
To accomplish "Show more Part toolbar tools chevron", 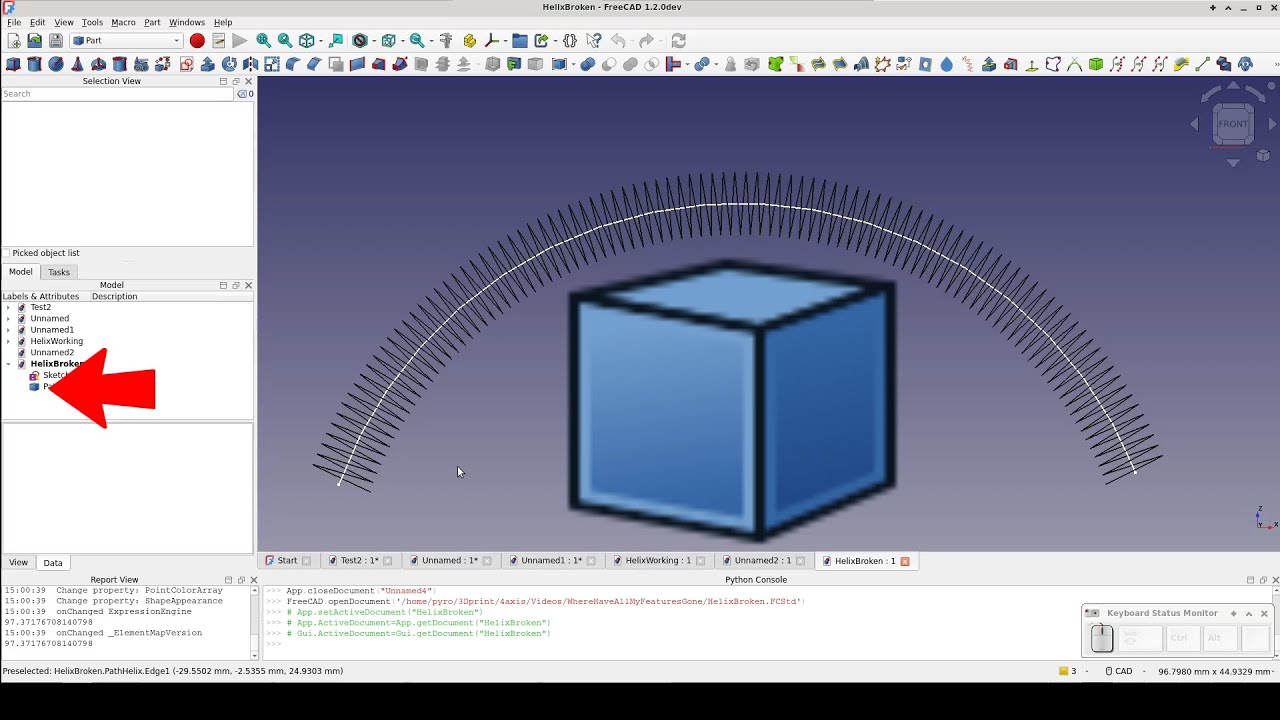I will (1274, 64).
